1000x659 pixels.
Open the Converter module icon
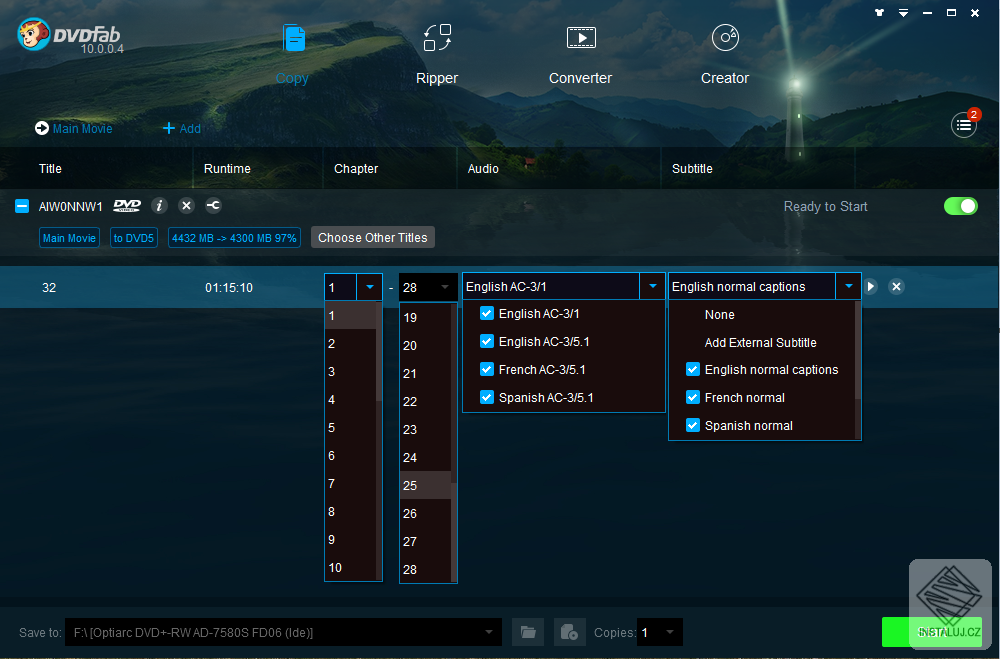[581, 38]
